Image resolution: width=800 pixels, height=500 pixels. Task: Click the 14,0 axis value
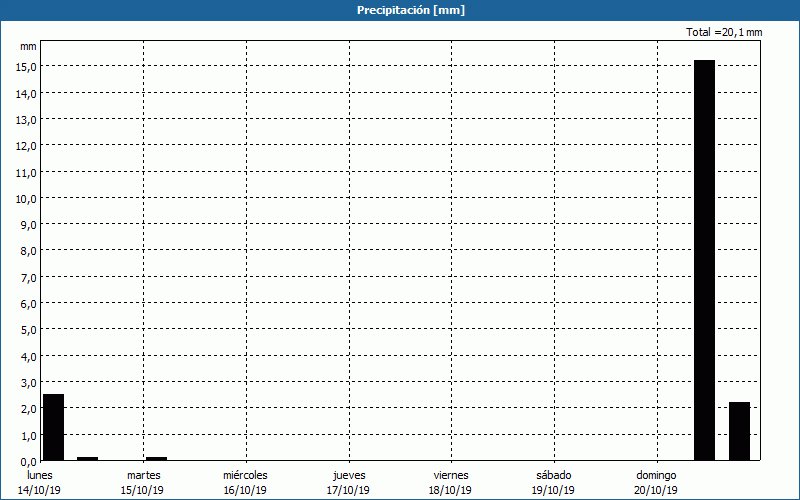point(26,93)
